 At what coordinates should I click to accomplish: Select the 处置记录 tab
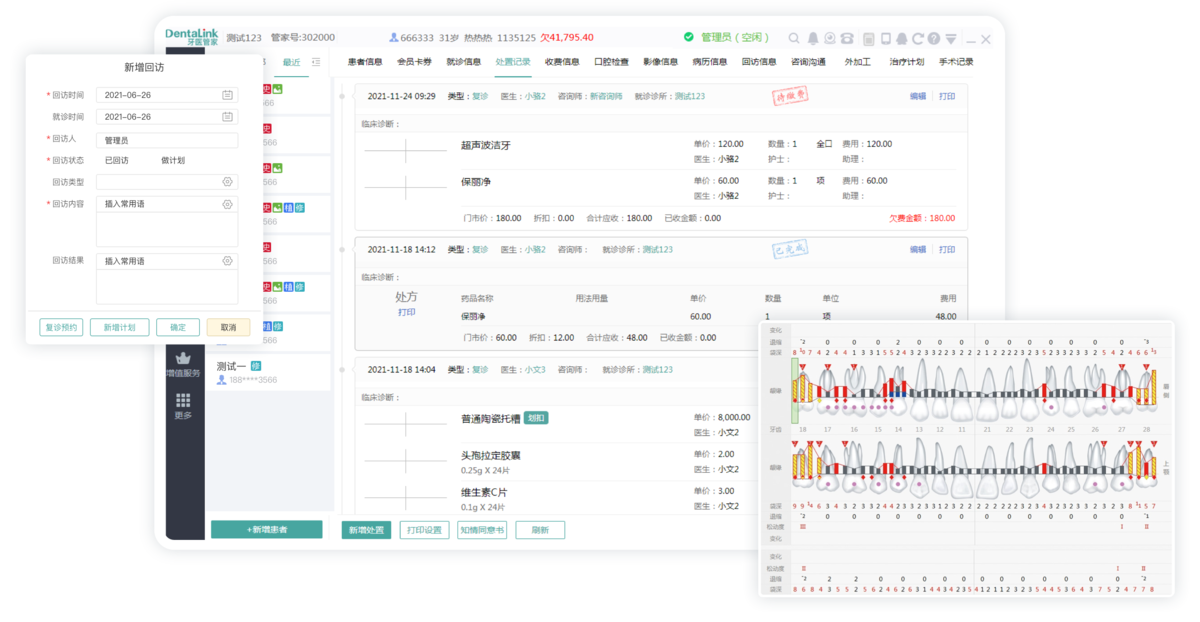(513, 62)
